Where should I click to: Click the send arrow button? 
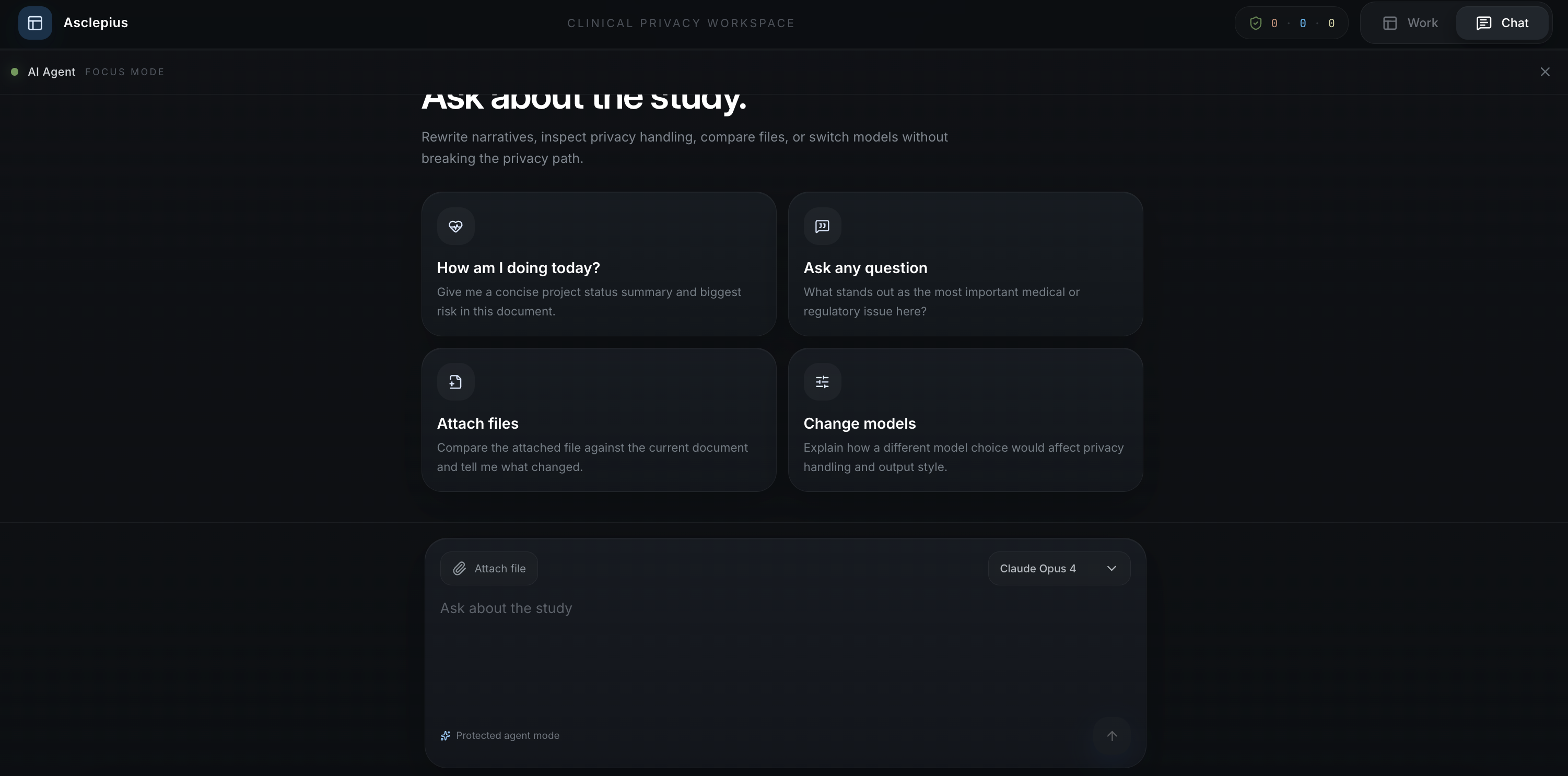(x=1111, y=736)
